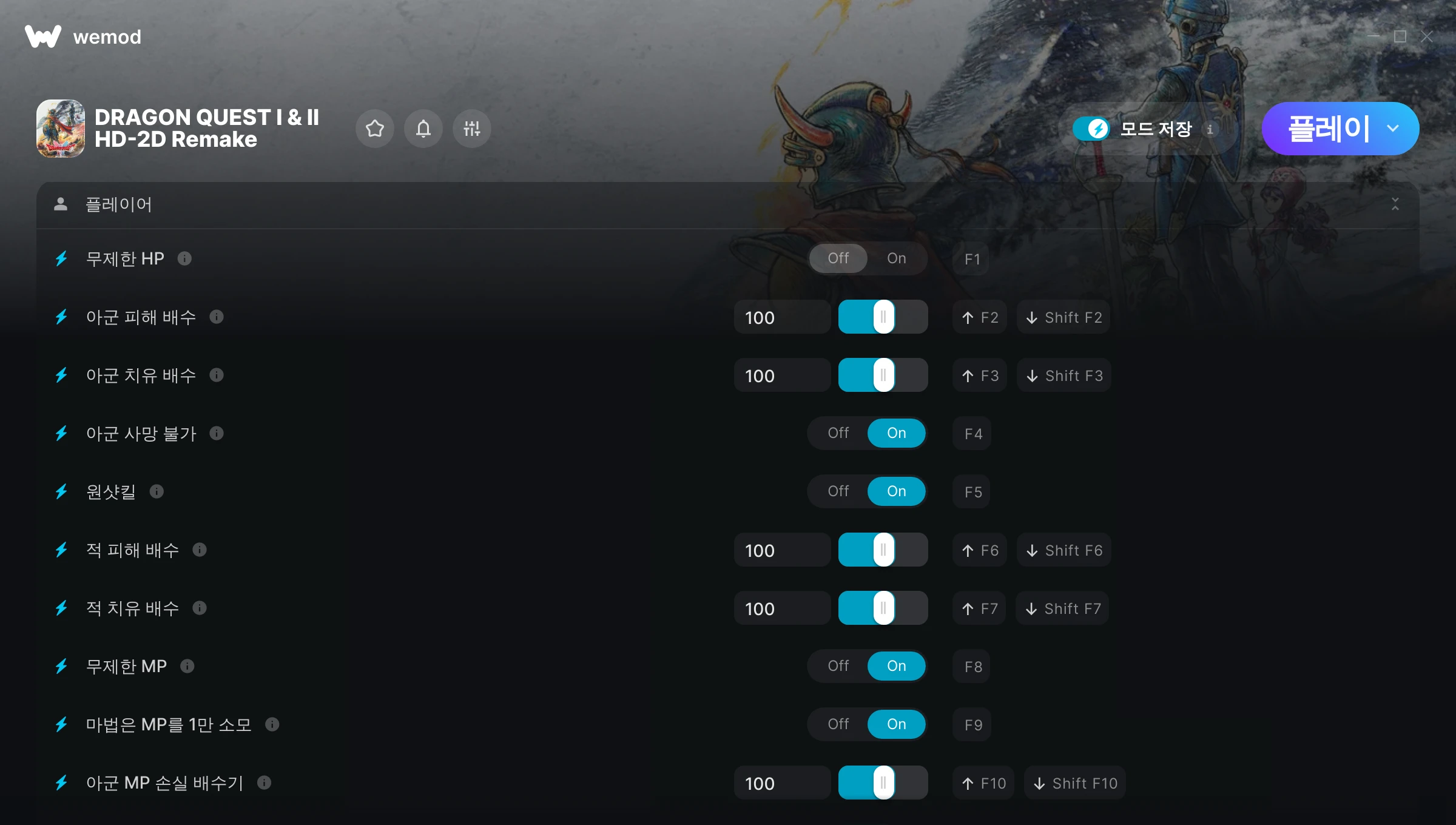The image size is (1456, 825).
Task: Switch 아군 사망 불가 to Off
Action: [838, 433]
